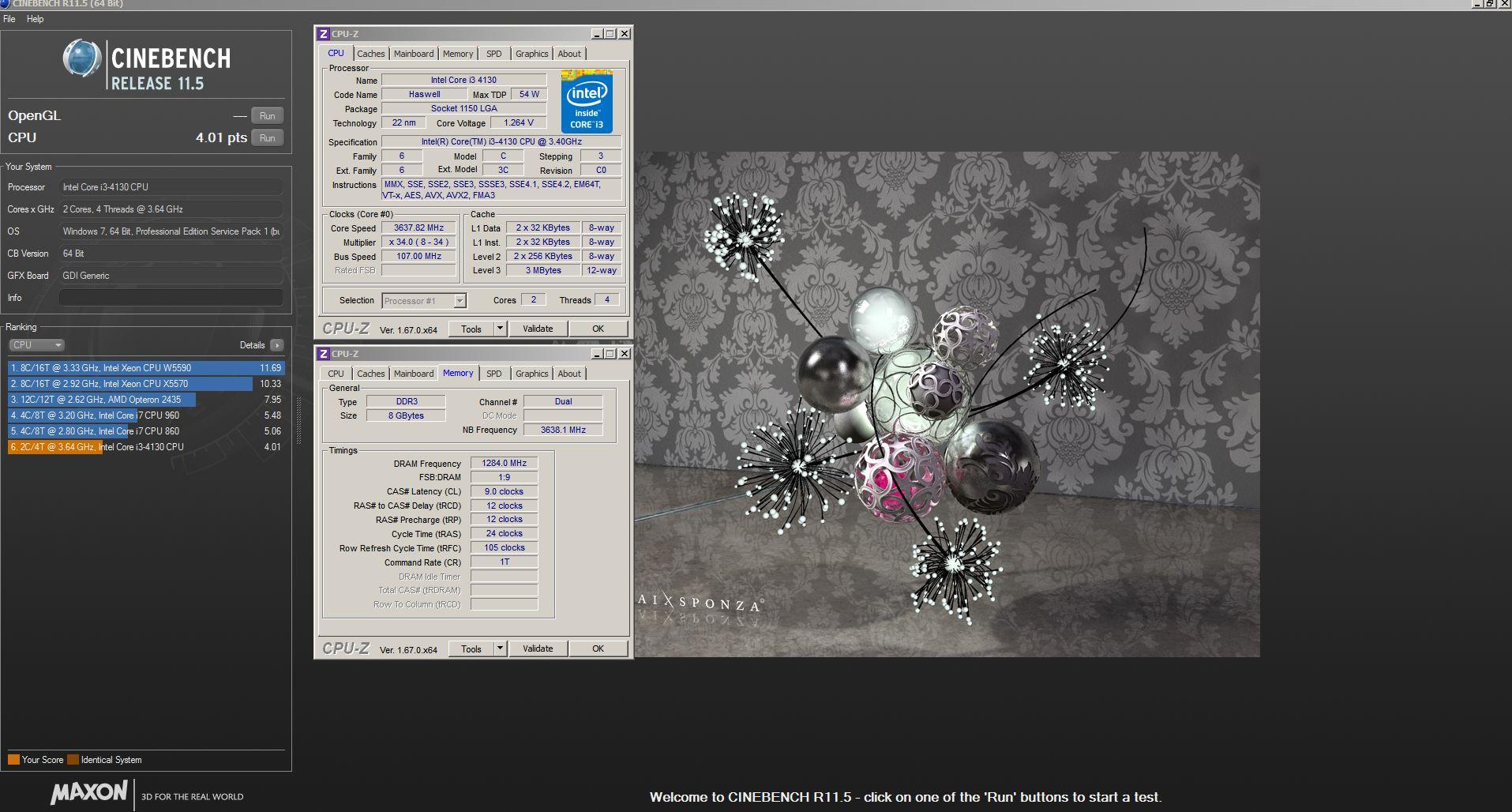Click the Cinebench globe logo icon
Image resolution: width=1512 pixels, height=812 pixels.
pos(82,58)
